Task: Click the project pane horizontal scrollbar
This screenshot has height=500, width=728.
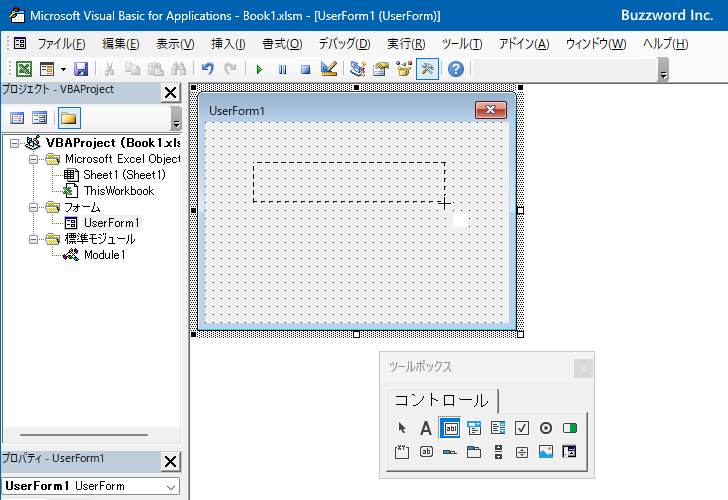Action: [84, 435]
